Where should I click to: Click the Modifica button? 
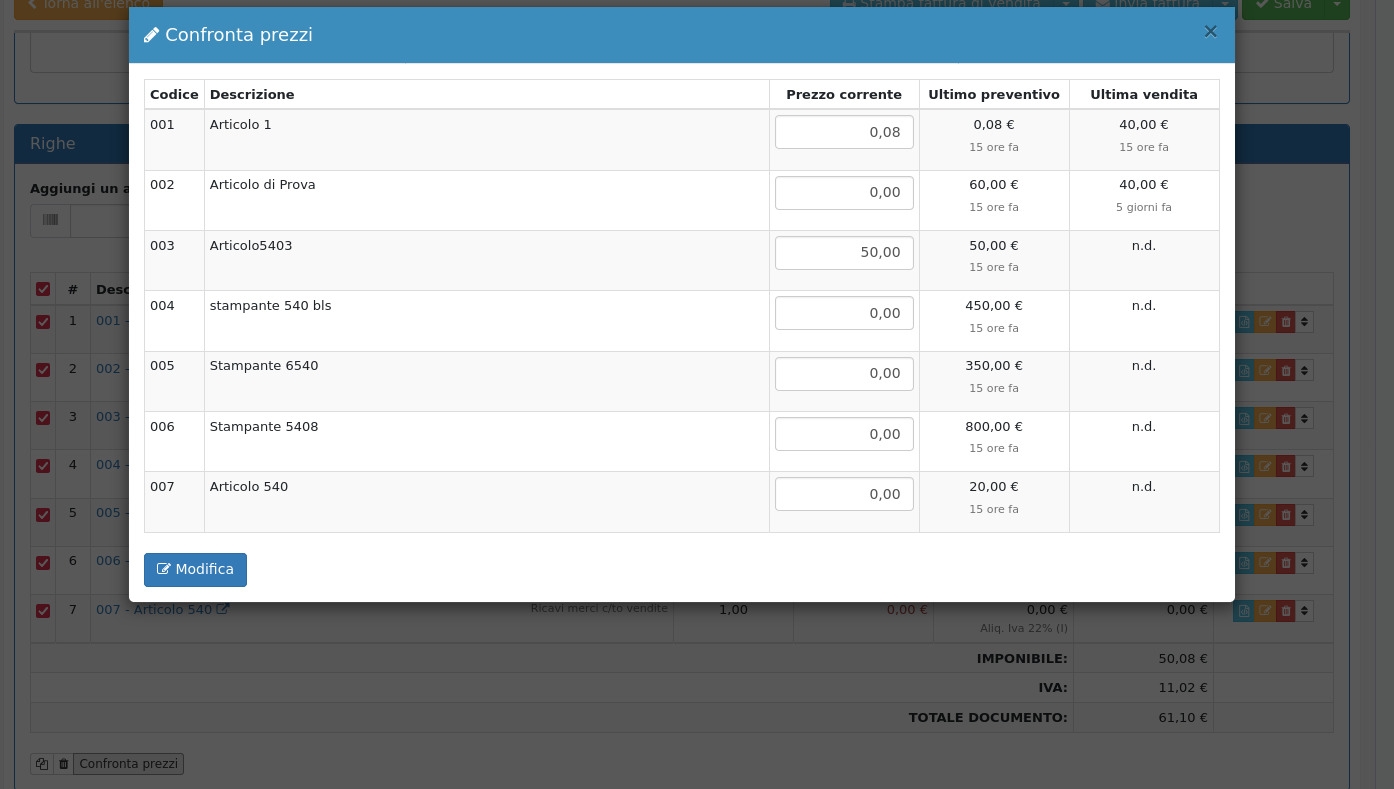click(x=195, y=570)
